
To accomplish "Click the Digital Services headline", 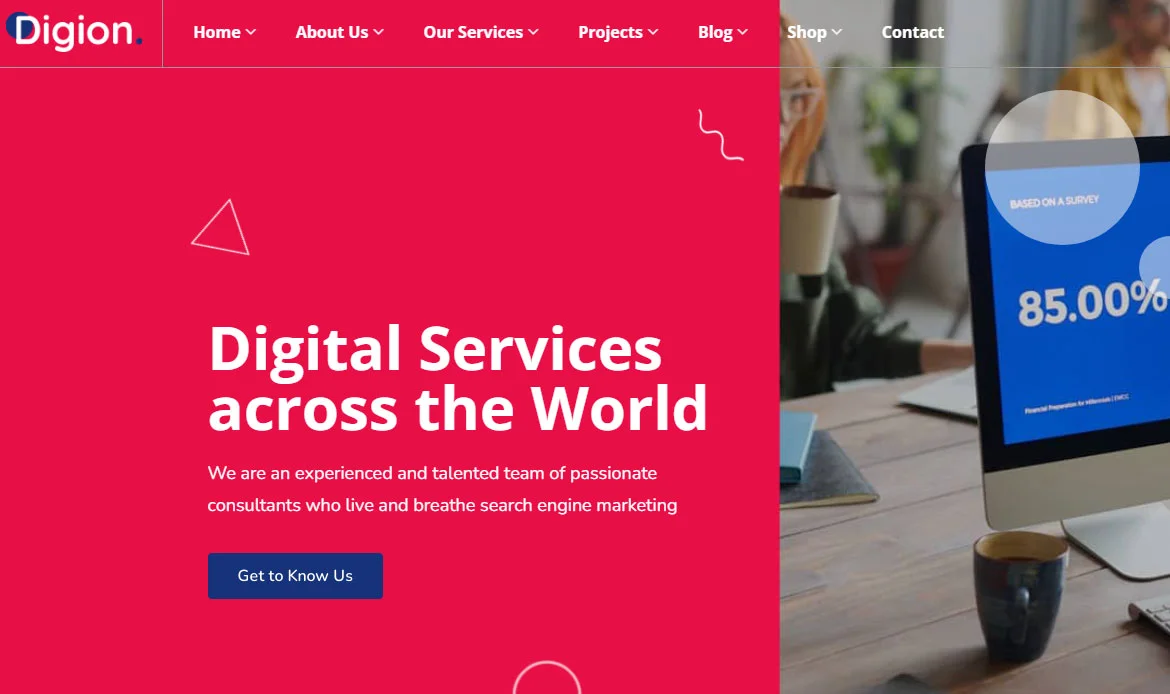I will coord(457,378).
